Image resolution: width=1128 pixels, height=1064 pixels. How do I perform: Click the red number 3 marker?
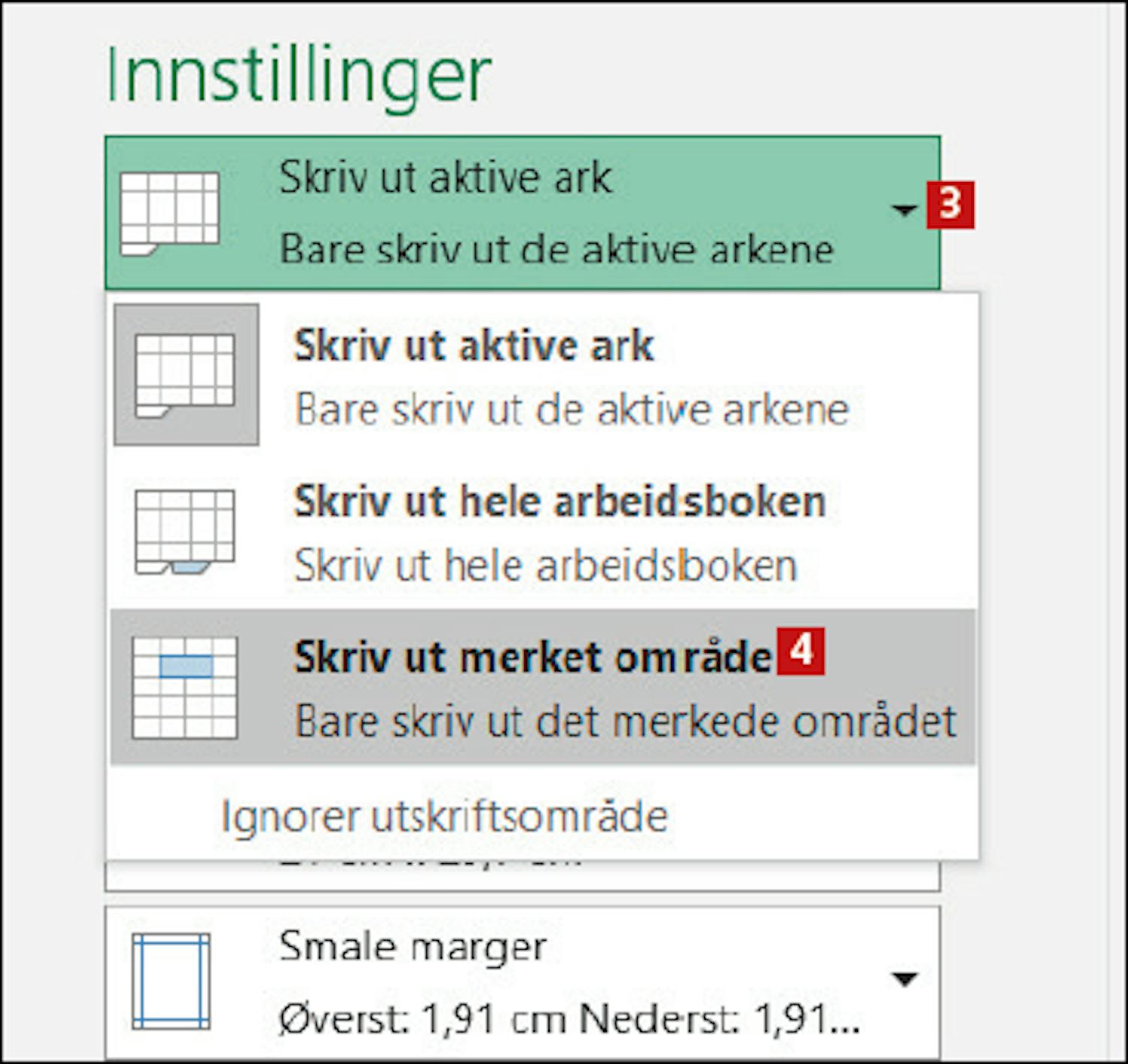[951, 205]
